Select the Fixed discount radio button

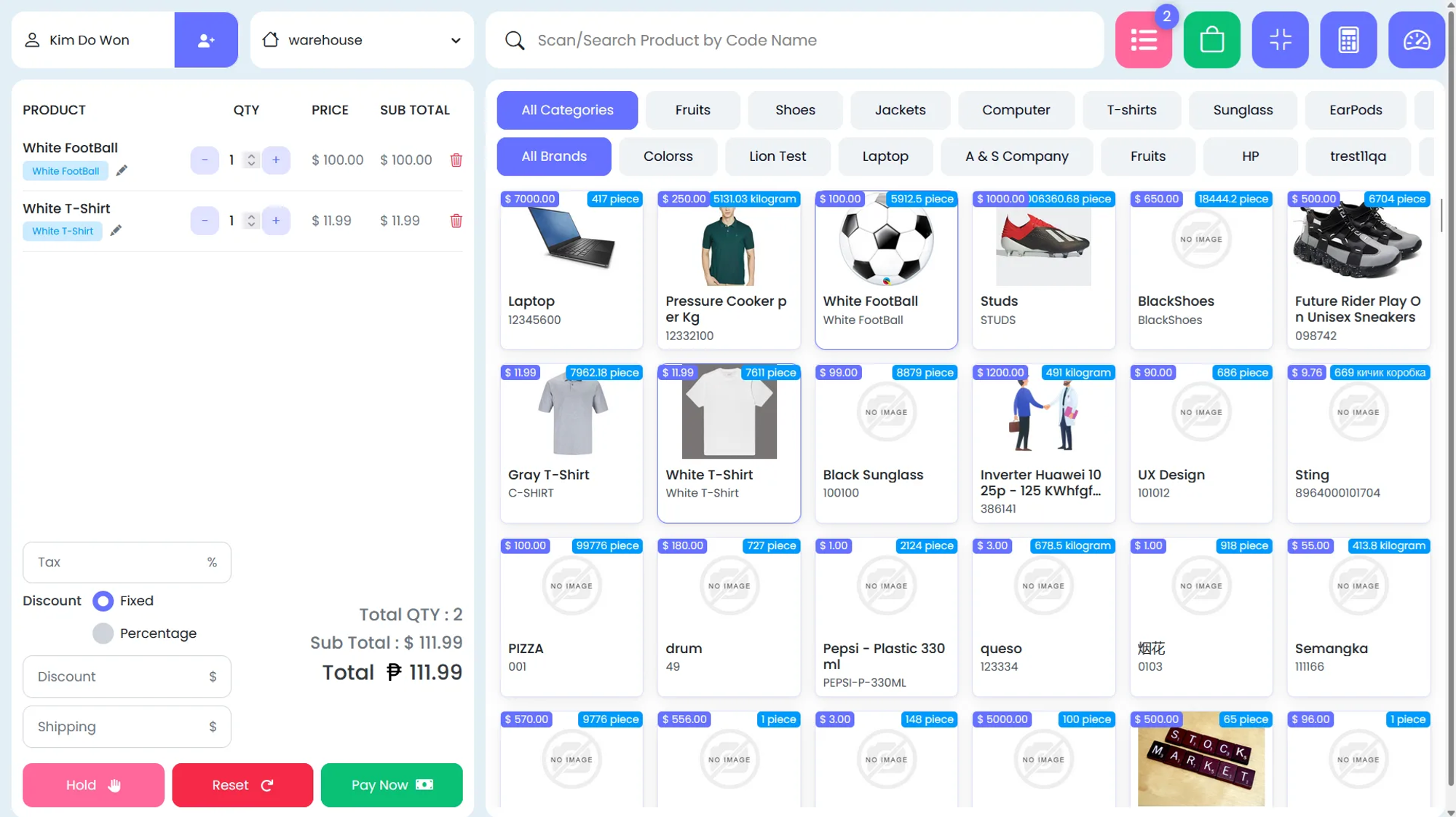(103, 601)
